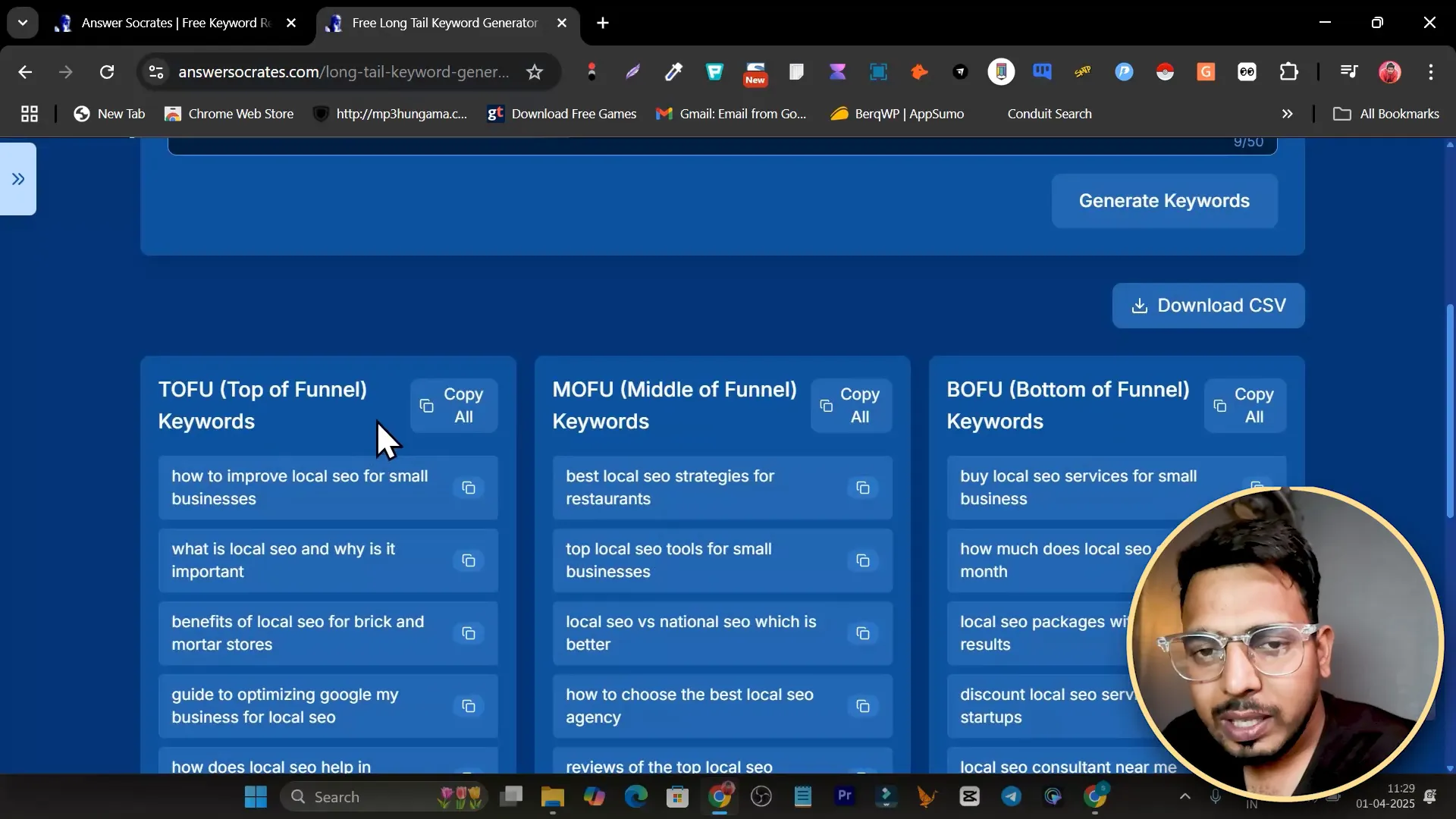
Task: Copy all TOFU keywords
Action: coord(453,406)
